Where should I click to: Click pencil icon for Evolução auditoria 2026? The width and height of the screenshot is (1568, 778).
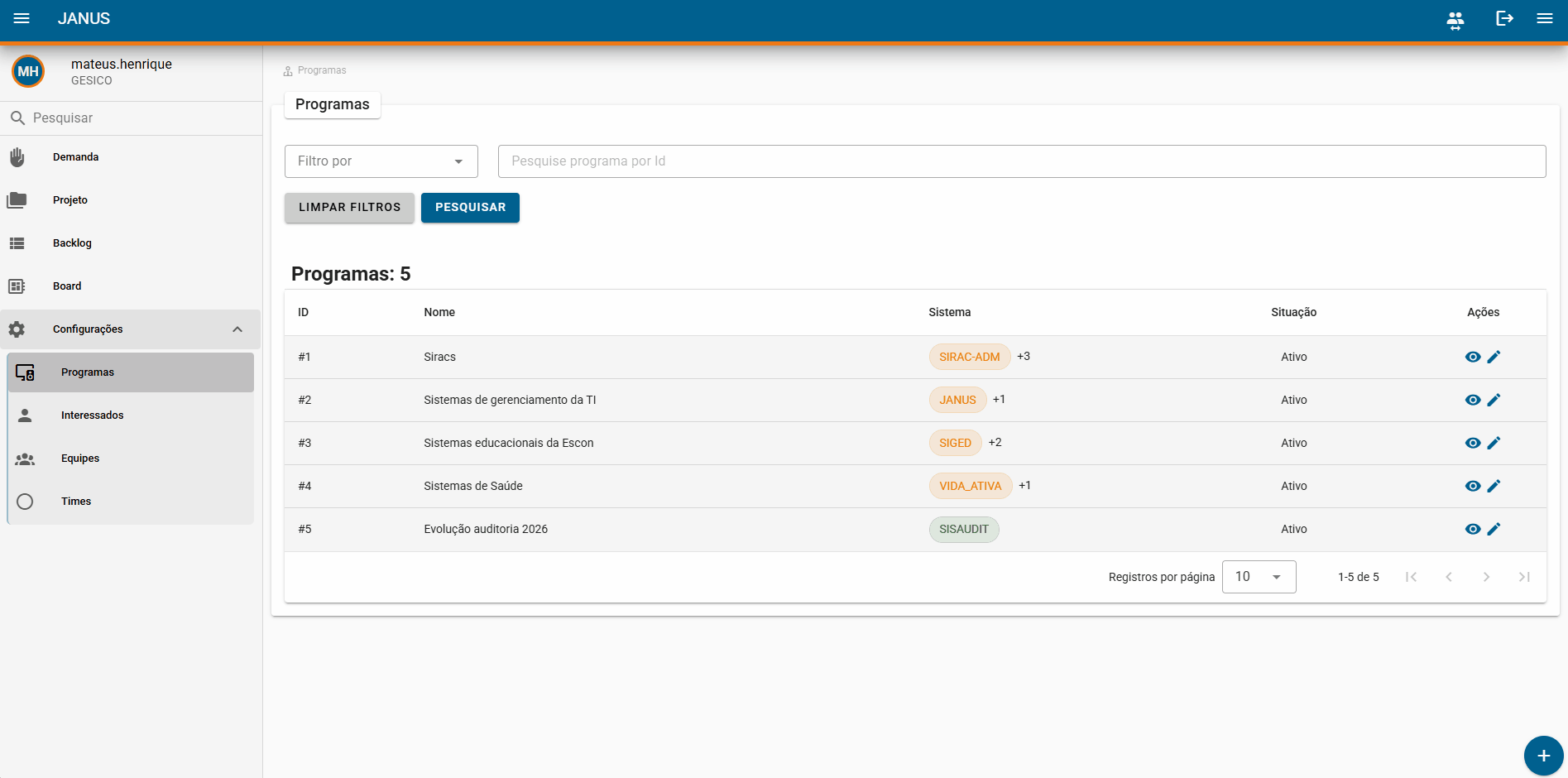pyautogui.click(x=1494, y=529)
